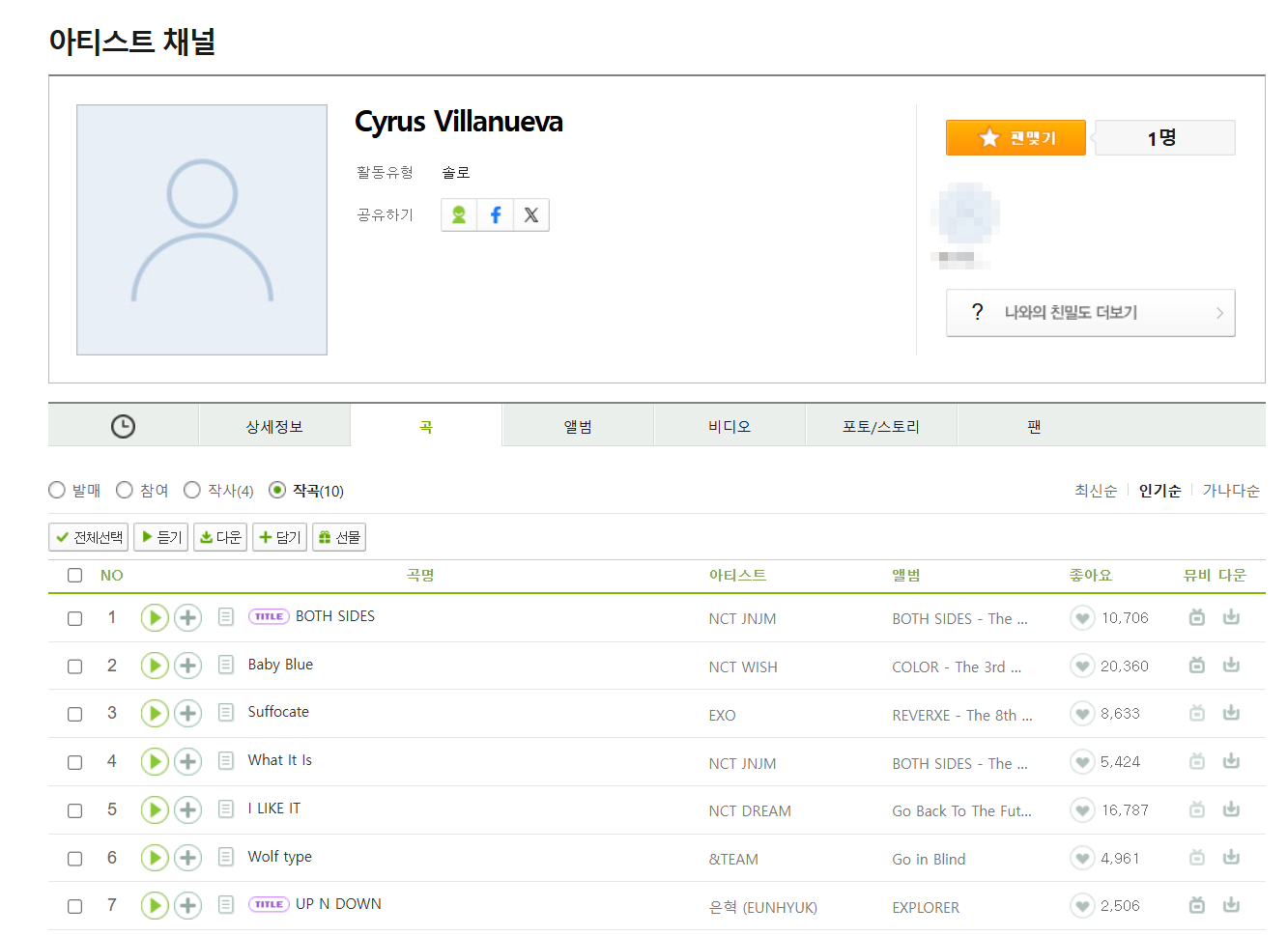This screenshot has height=936, width=1288.
Task: Tick the checkbox for What It Is
Action: (x=74, y=762)
